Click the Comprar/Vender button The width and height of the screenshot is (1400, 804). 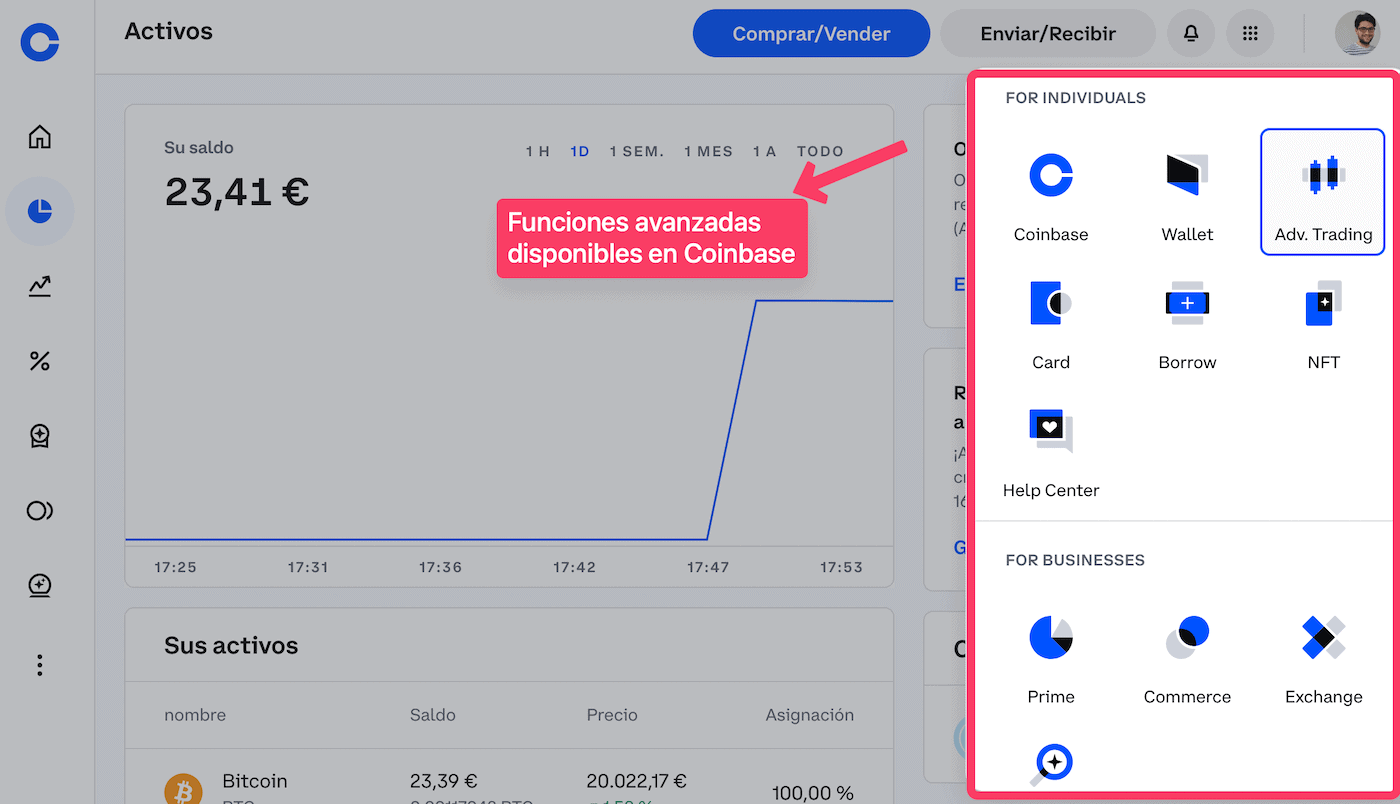pyautogui.click(x=811, y=34)
